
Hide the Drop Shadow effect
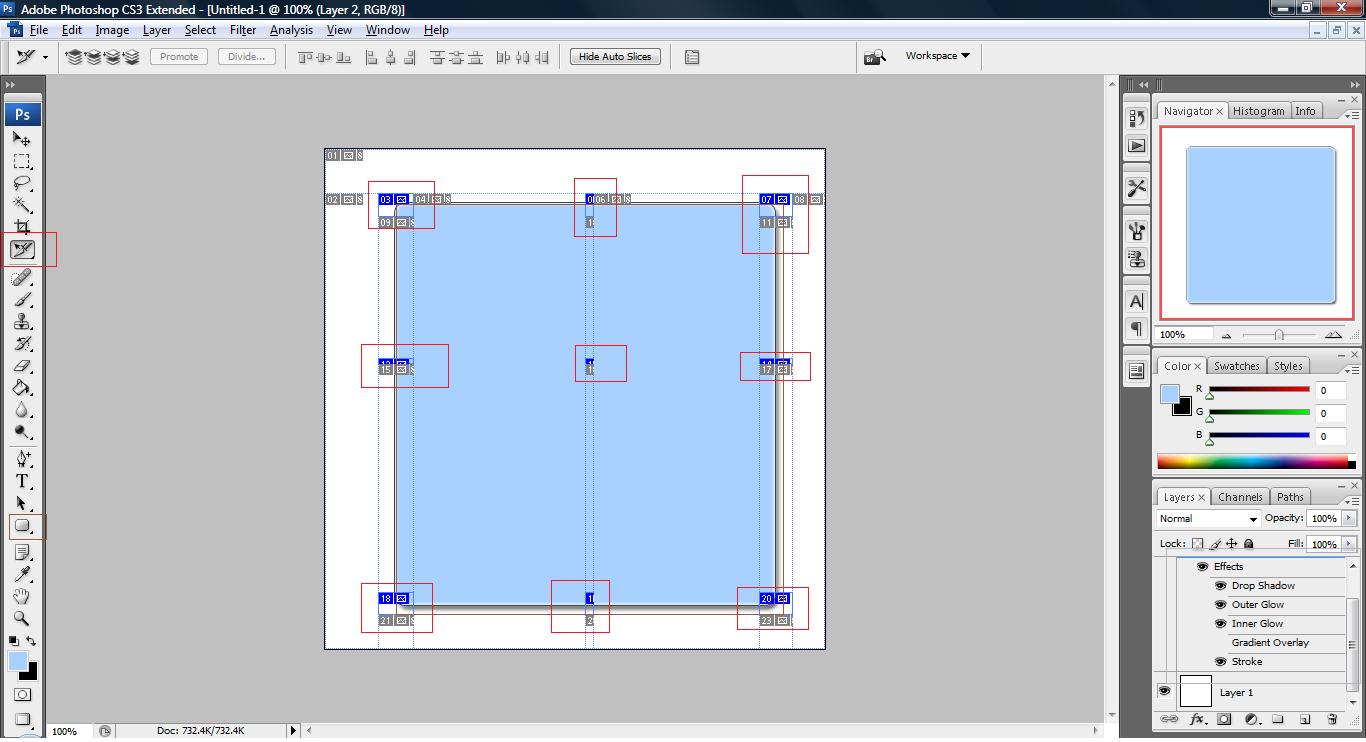[1220, 586]
